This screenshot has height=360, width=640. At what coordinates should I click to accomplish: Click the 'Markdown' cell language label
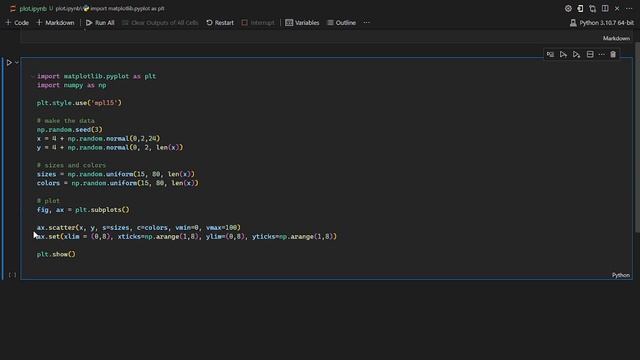[x=616, y=38]
